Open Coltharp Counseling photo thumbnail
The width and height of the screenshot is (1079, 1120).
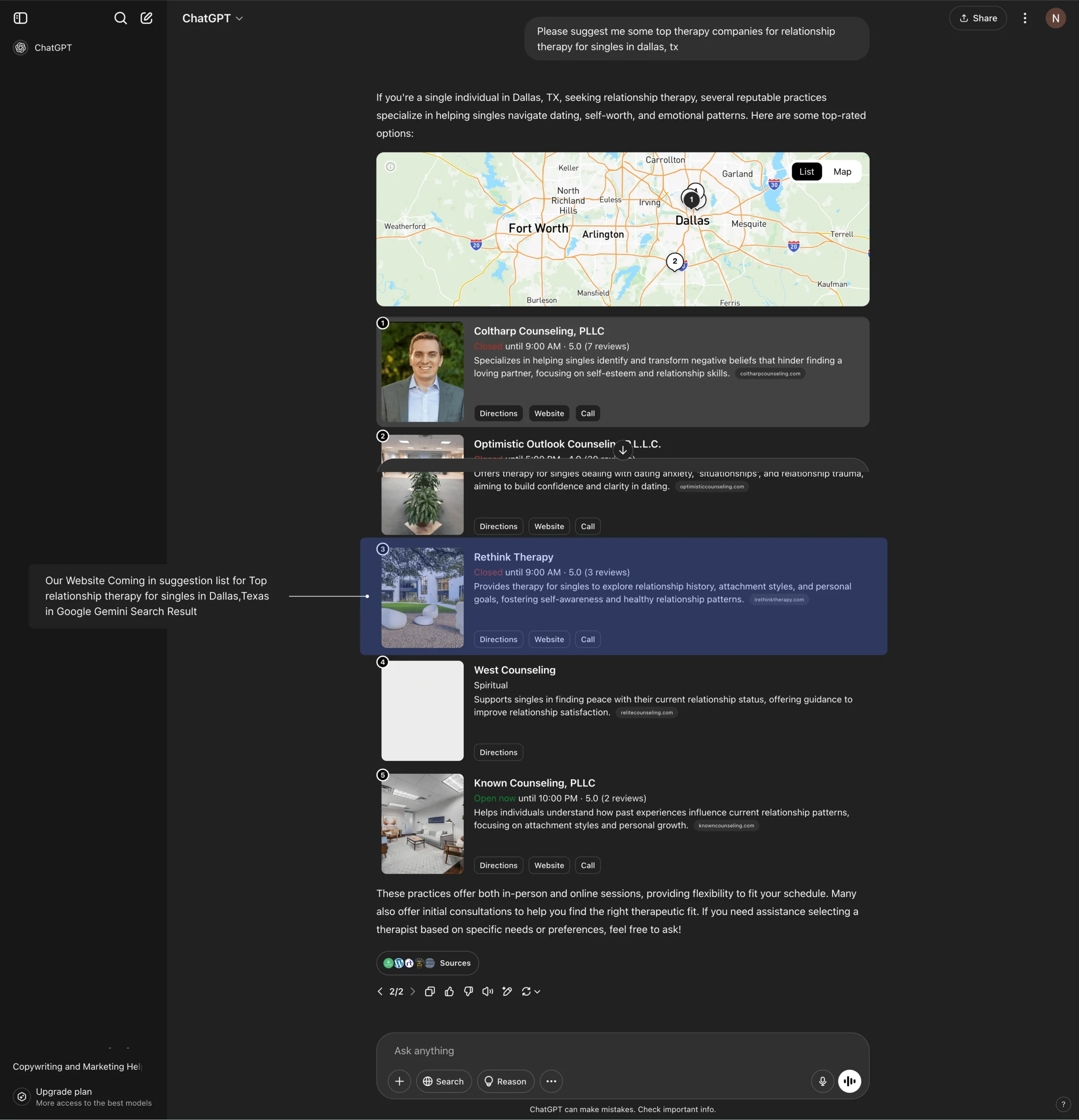pyautogui.click(x=423, y=372)
